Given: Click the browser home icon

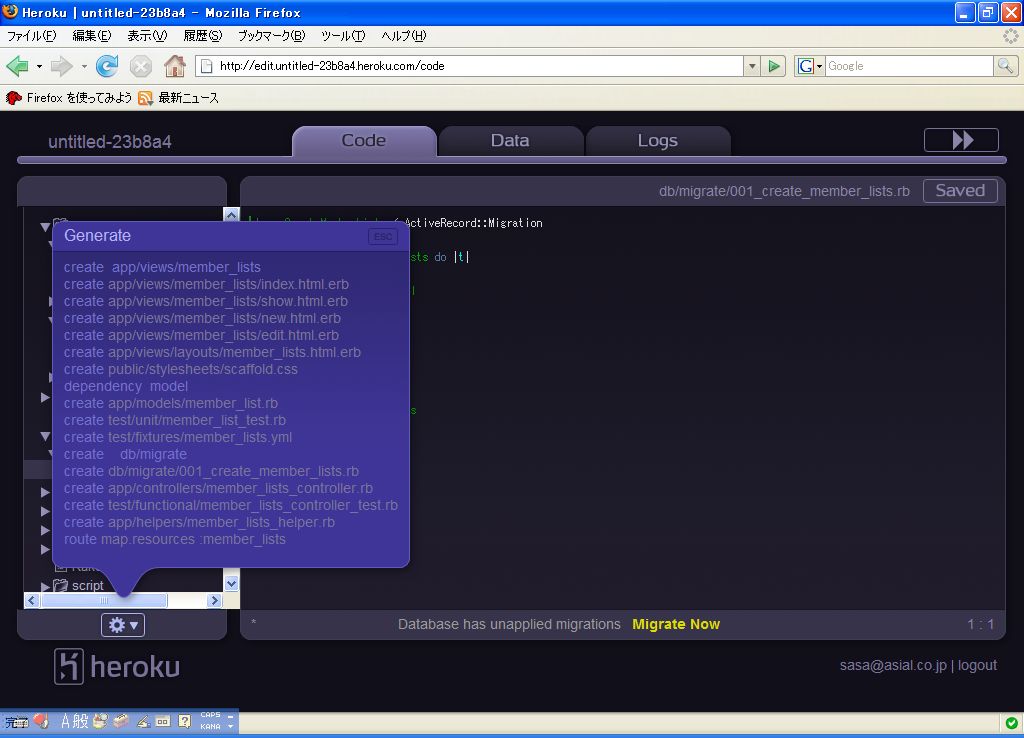Looking at the screenshot, I should (x=175, y=66).
